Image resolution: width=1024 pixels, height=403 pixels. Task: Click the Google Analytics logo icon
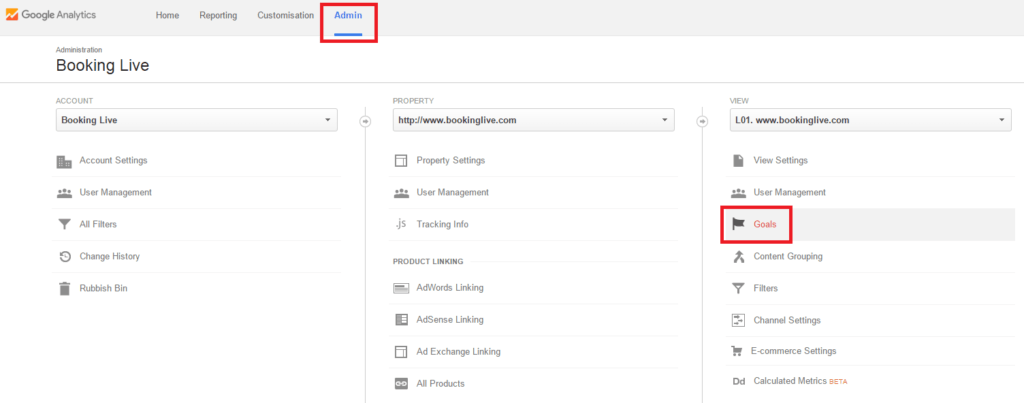tap(12, 15)
